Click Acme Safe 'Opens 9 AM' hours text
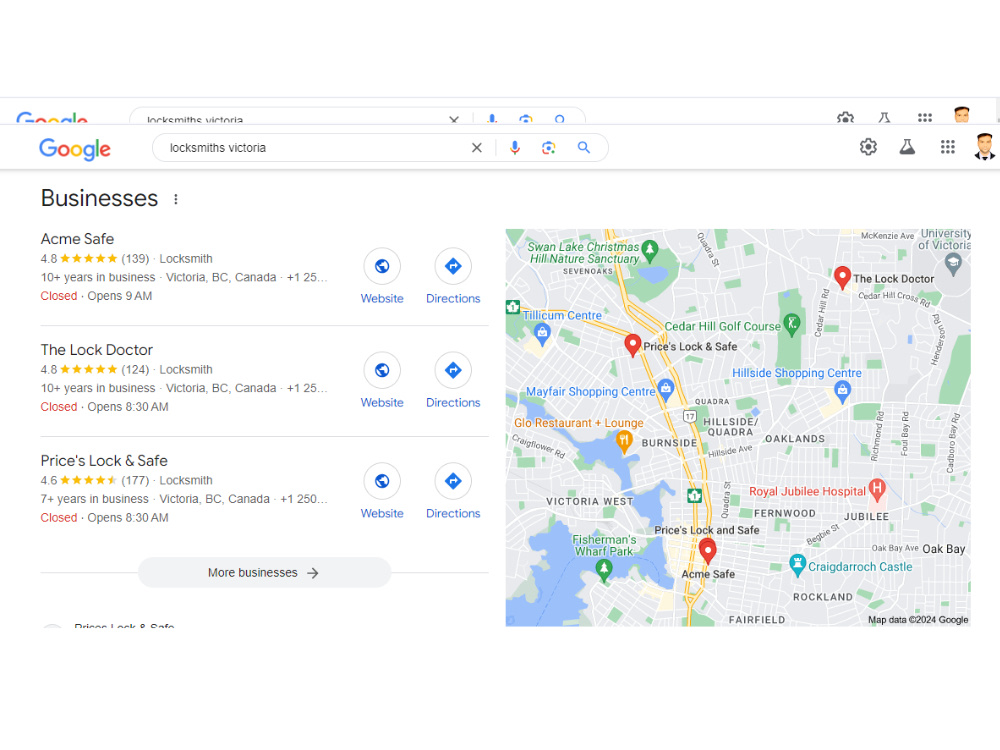Viewport: 1000px width, 750px height. [x=120, y=296]
